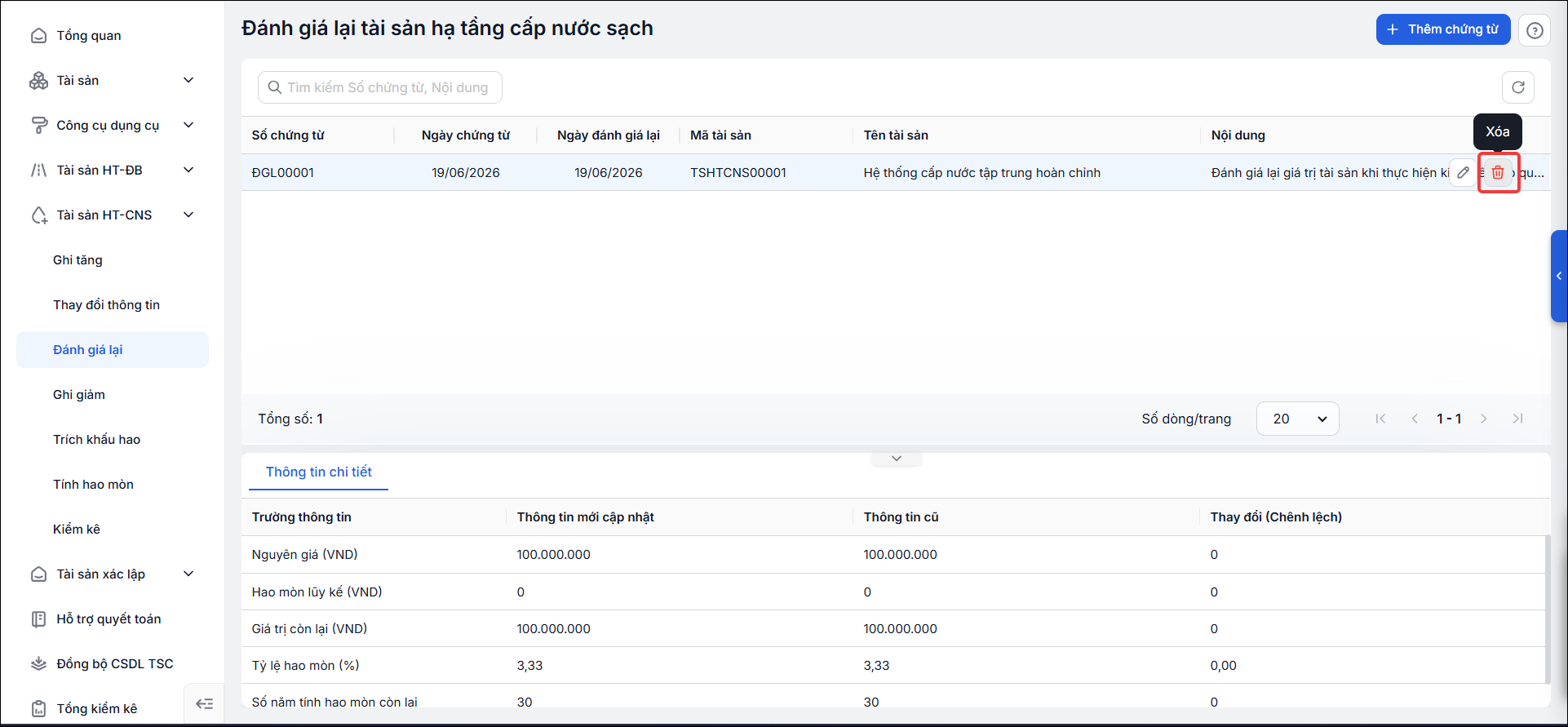Expand the Tài sản HT-ĐB chevron

(x=188, y=170)
